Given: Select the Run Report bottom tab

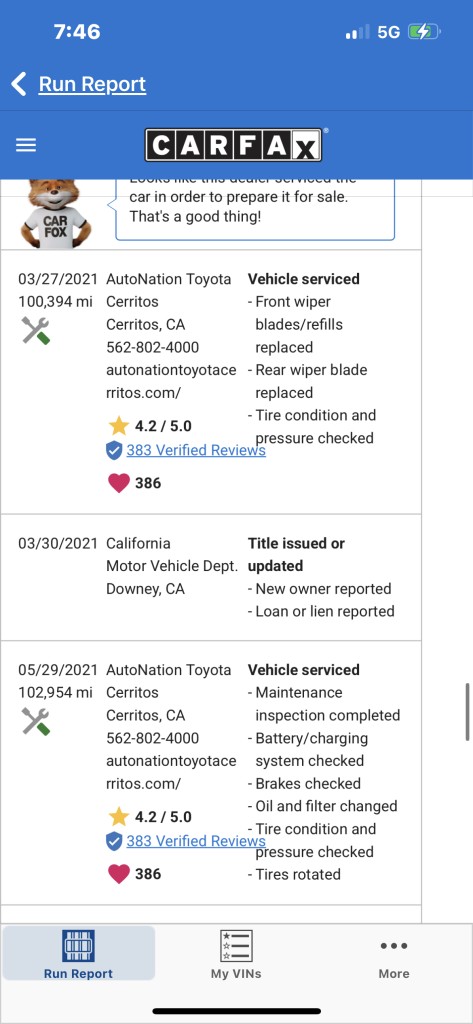Looking at the screenshot, I should (78, 954).
